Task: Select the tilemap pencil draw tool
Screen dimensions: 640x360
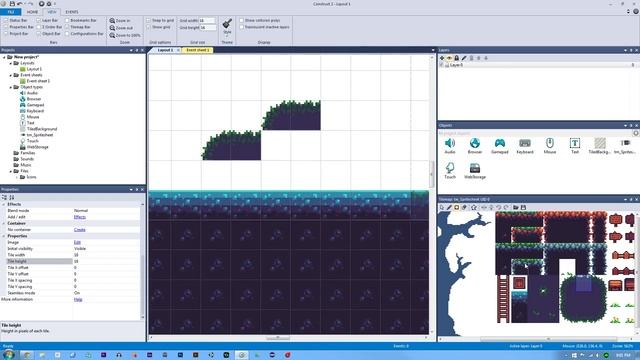Action: (x=449, y=207)
